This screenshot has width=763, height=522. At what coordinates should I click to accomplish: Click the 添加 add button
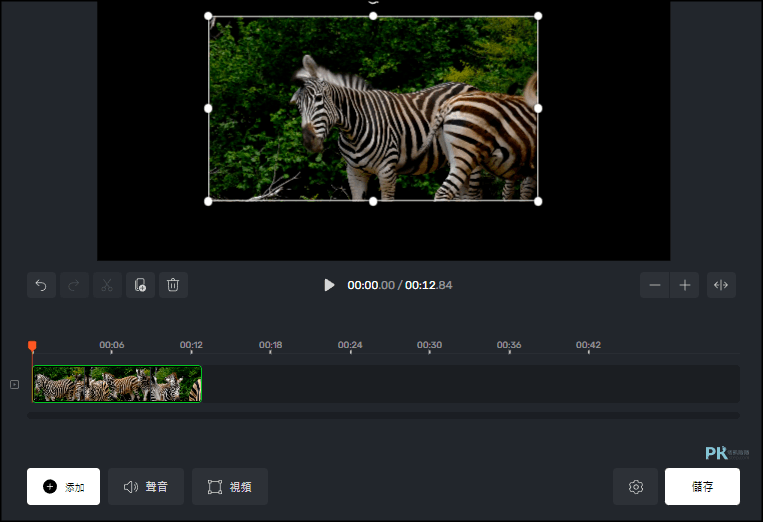click(63, 486)
